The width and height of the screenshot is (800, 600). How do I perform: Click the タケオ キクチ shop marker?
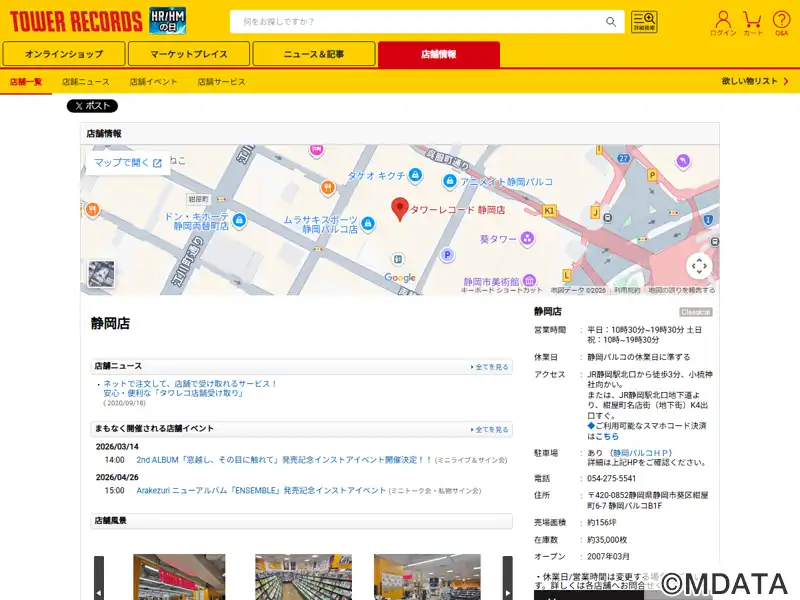[415, 175]
